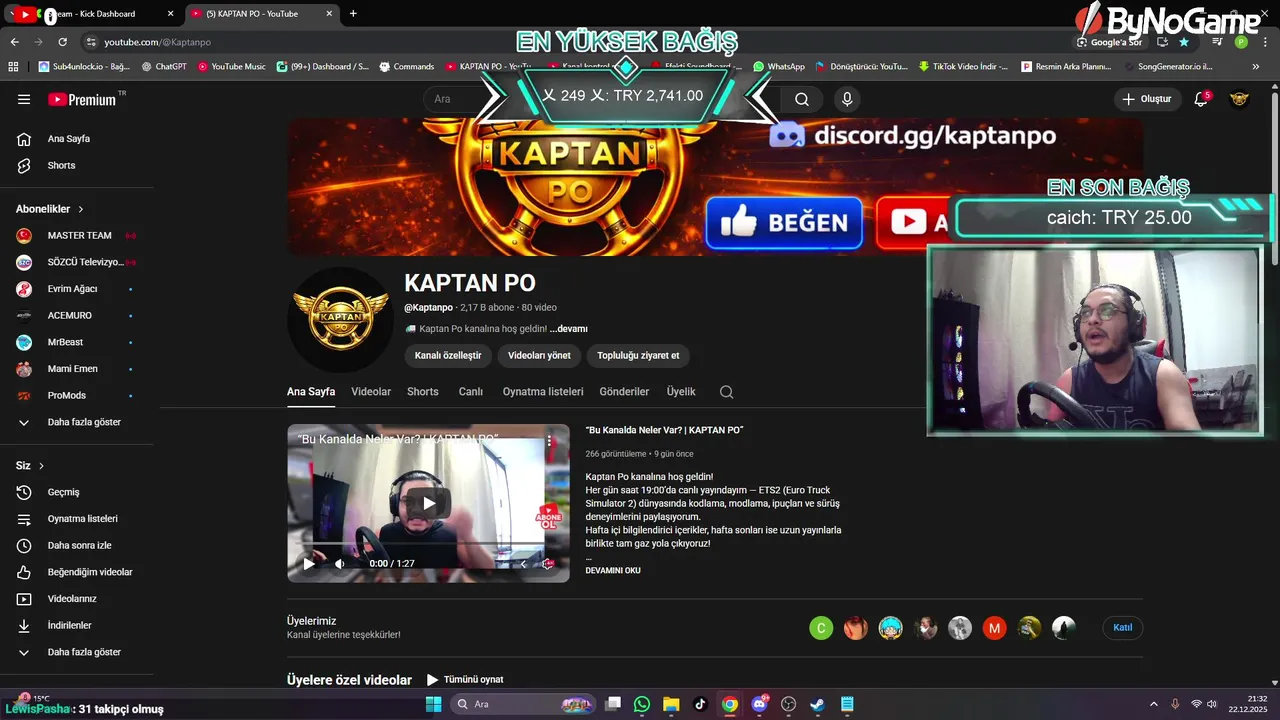Open the notifications bell

pyautogui.click(x=1201, y=99)
